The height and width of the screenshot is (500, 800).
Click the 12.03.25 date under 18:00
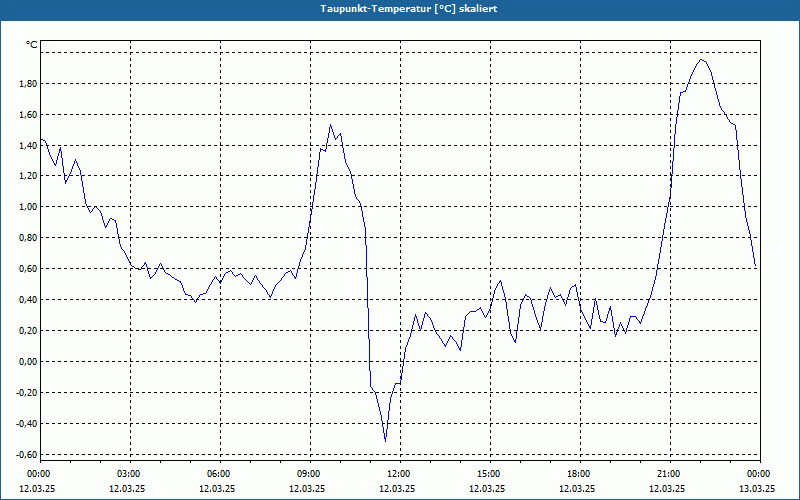point(577,488)
